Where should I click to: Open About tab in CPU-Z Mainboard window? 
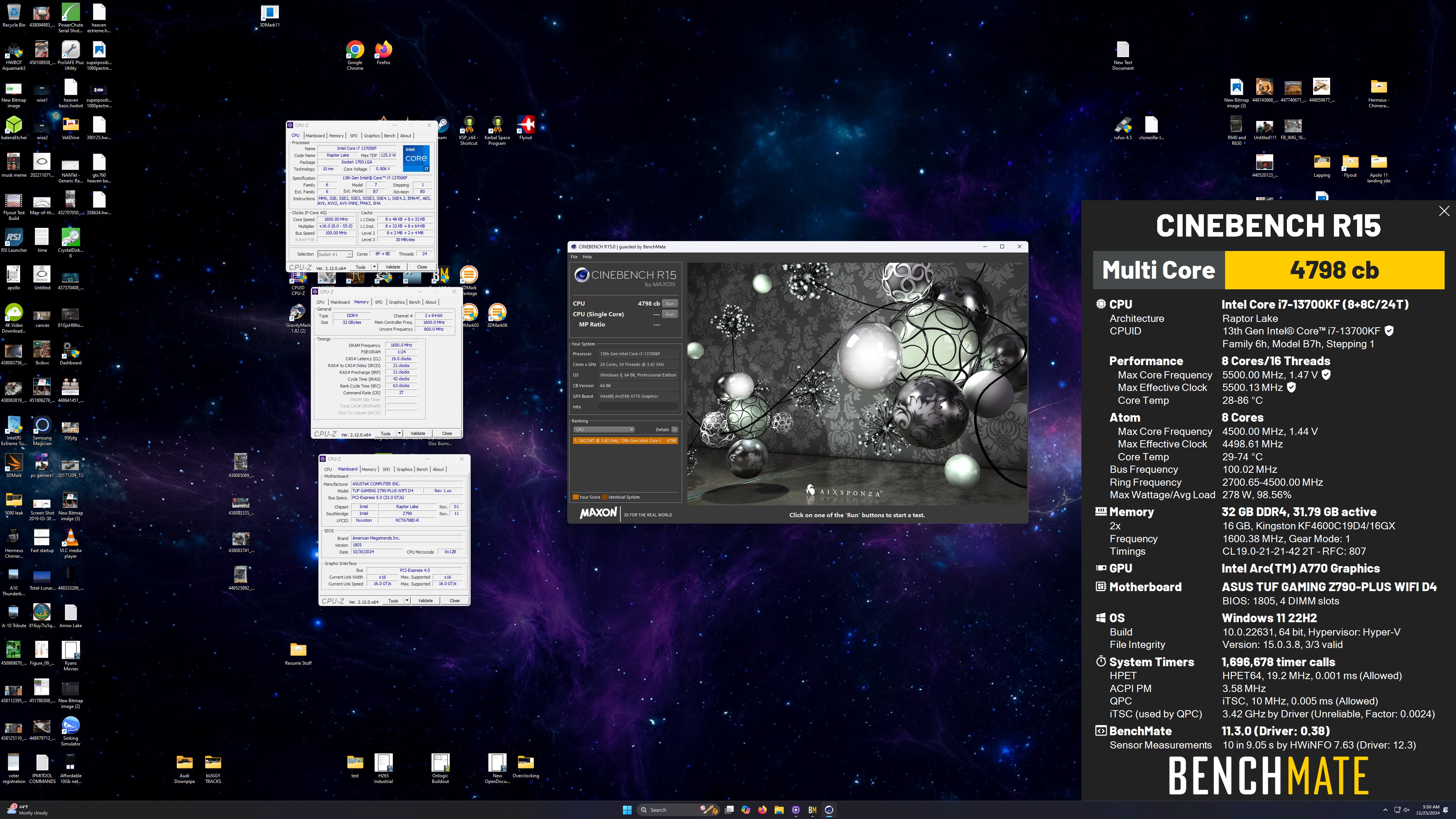[438, 470]
